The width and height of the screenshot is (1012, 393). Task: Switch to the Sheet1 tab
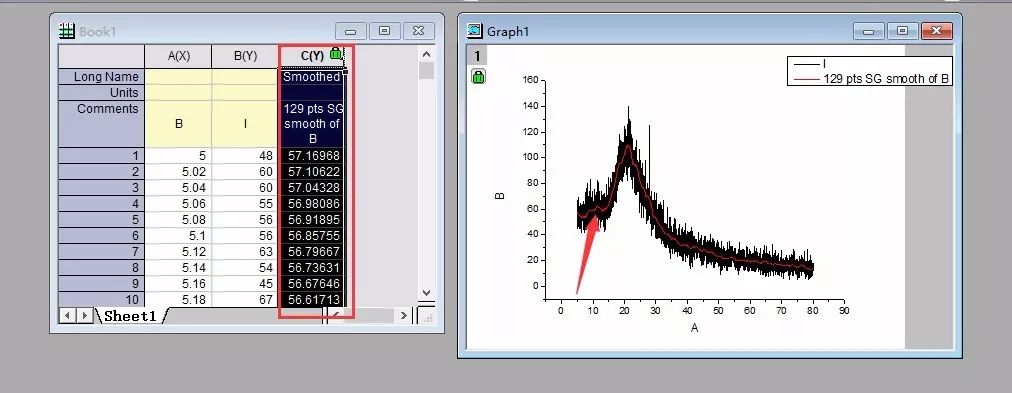coord(130,316)
